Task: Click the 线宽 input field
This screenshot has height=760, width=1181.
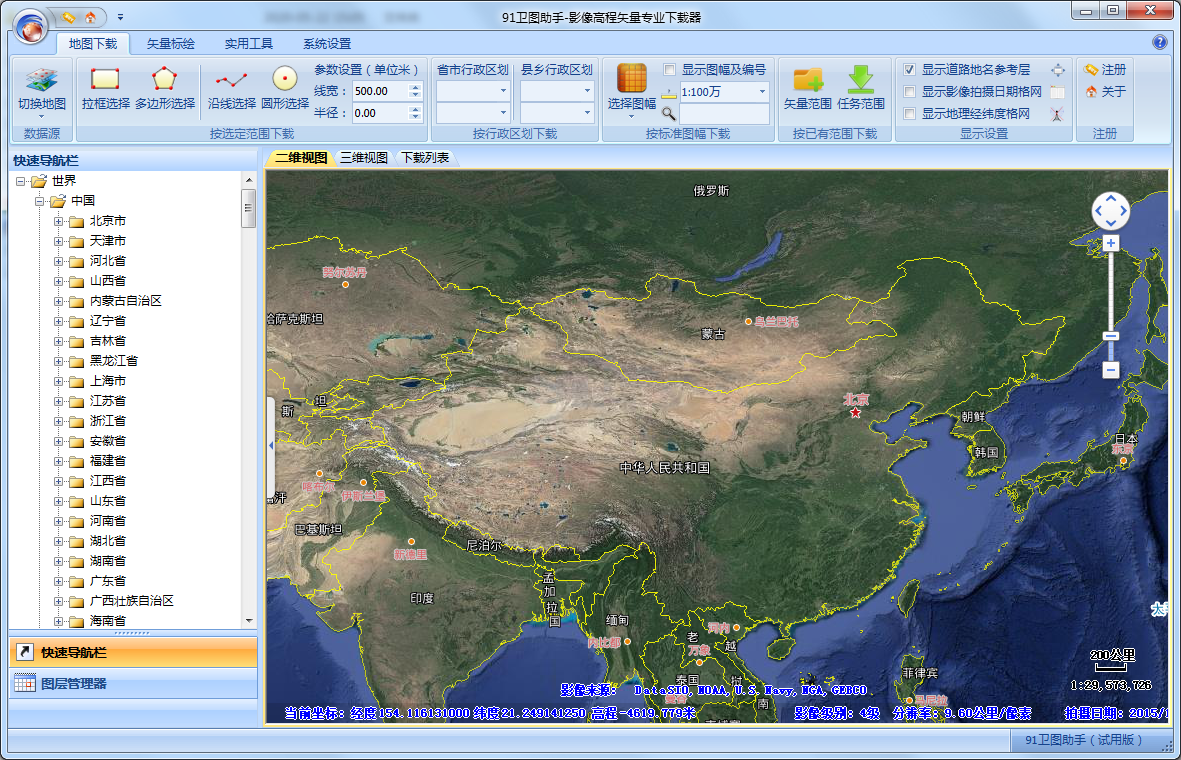Action: (x=379, y=91)
